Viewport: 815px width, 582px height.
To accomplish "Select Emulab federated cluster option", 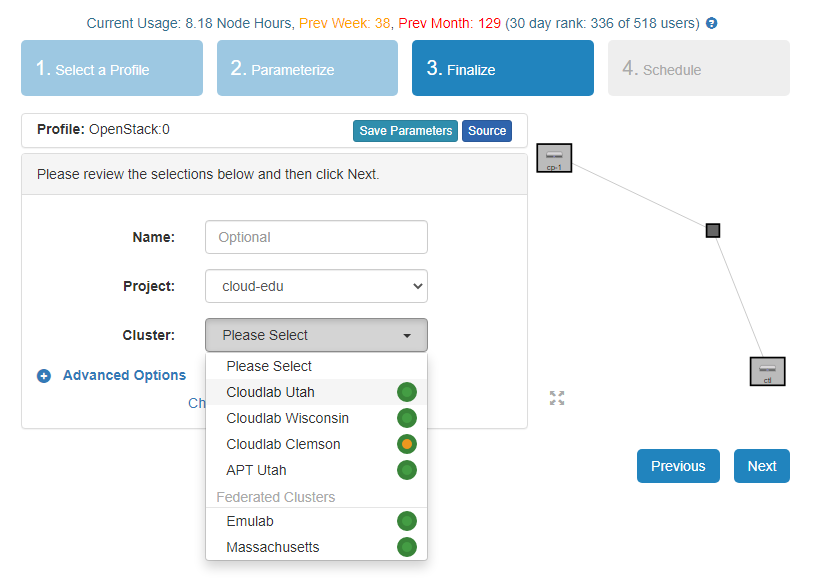I will 250,521.
